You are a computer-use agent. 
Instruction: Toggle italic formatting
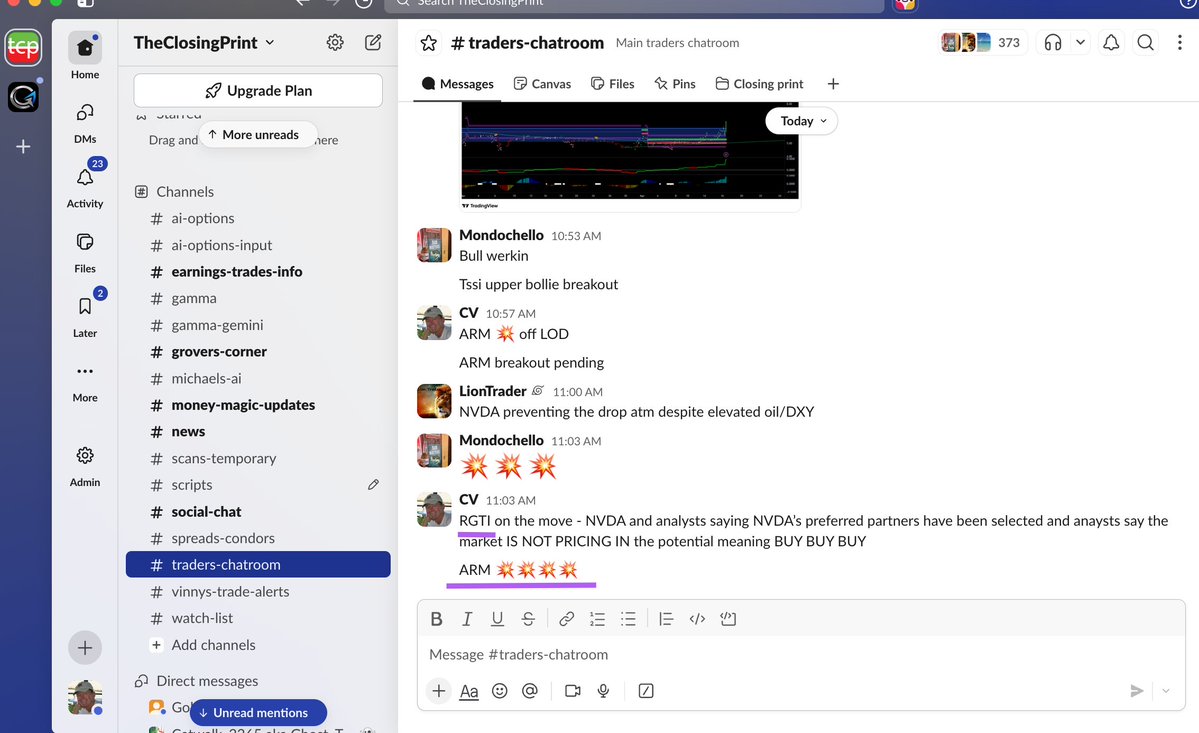pyautogui.click(x=466, y=619)
